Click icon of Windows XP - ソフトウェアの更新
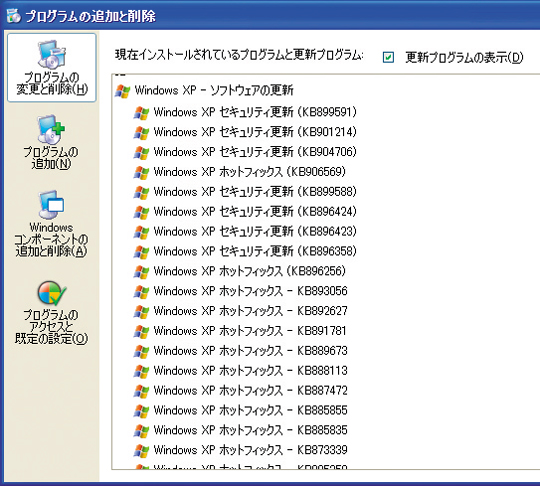 pyautogui.click(x=122, y=91)
